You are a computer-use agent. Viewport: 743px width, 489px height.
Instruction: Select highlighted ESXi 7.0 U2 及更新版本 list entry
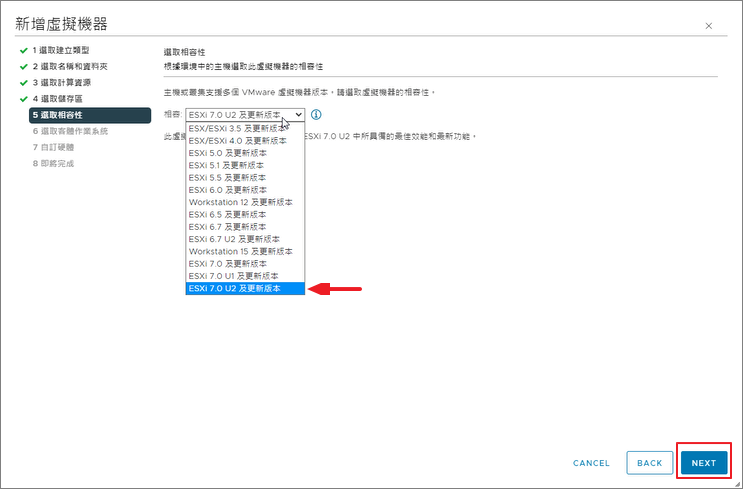[x=245, y=289]
